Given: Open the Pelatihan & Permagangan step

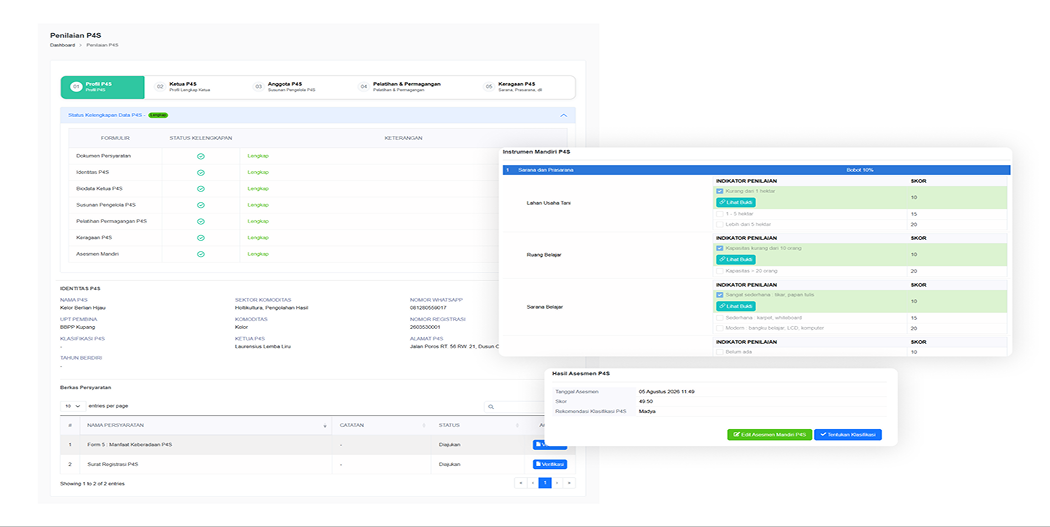Looking at the screenshot, I should tap(399, 87).
